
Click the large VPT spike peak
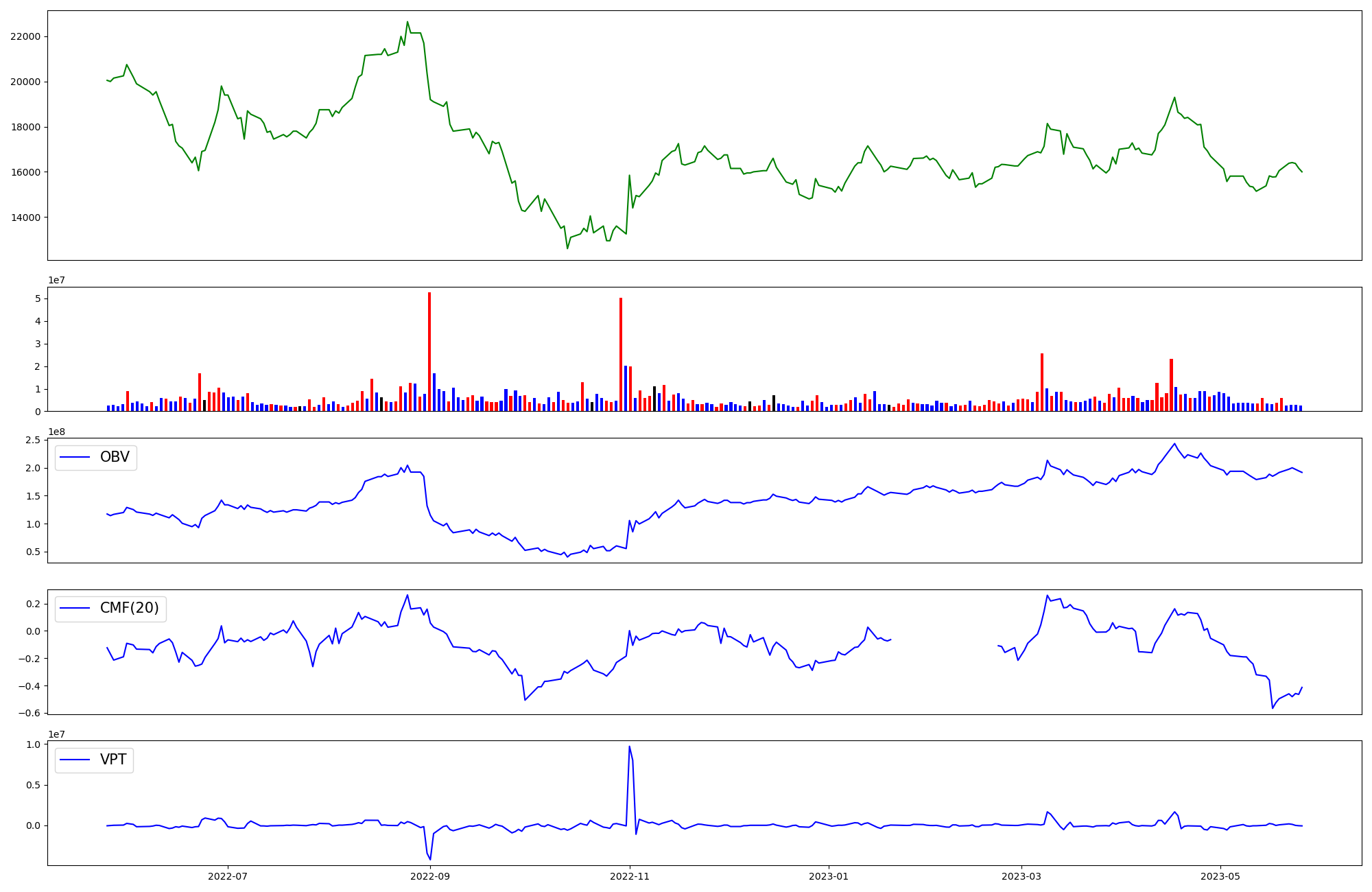[629, 747]
